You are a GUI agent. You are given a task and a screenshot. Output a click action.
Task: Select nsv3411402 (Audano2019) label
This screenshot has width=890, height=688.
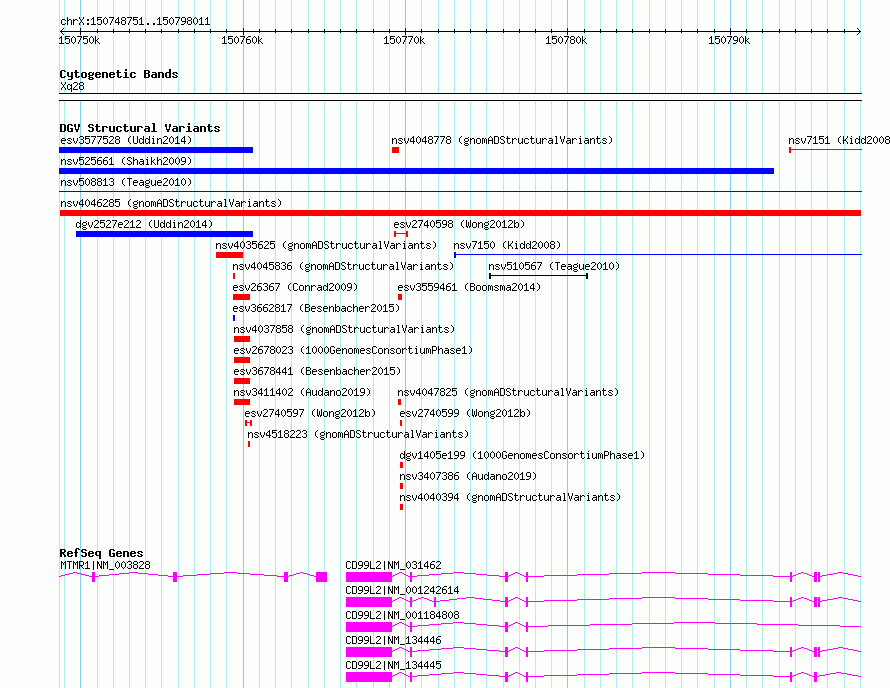click(x=302, y=392)
